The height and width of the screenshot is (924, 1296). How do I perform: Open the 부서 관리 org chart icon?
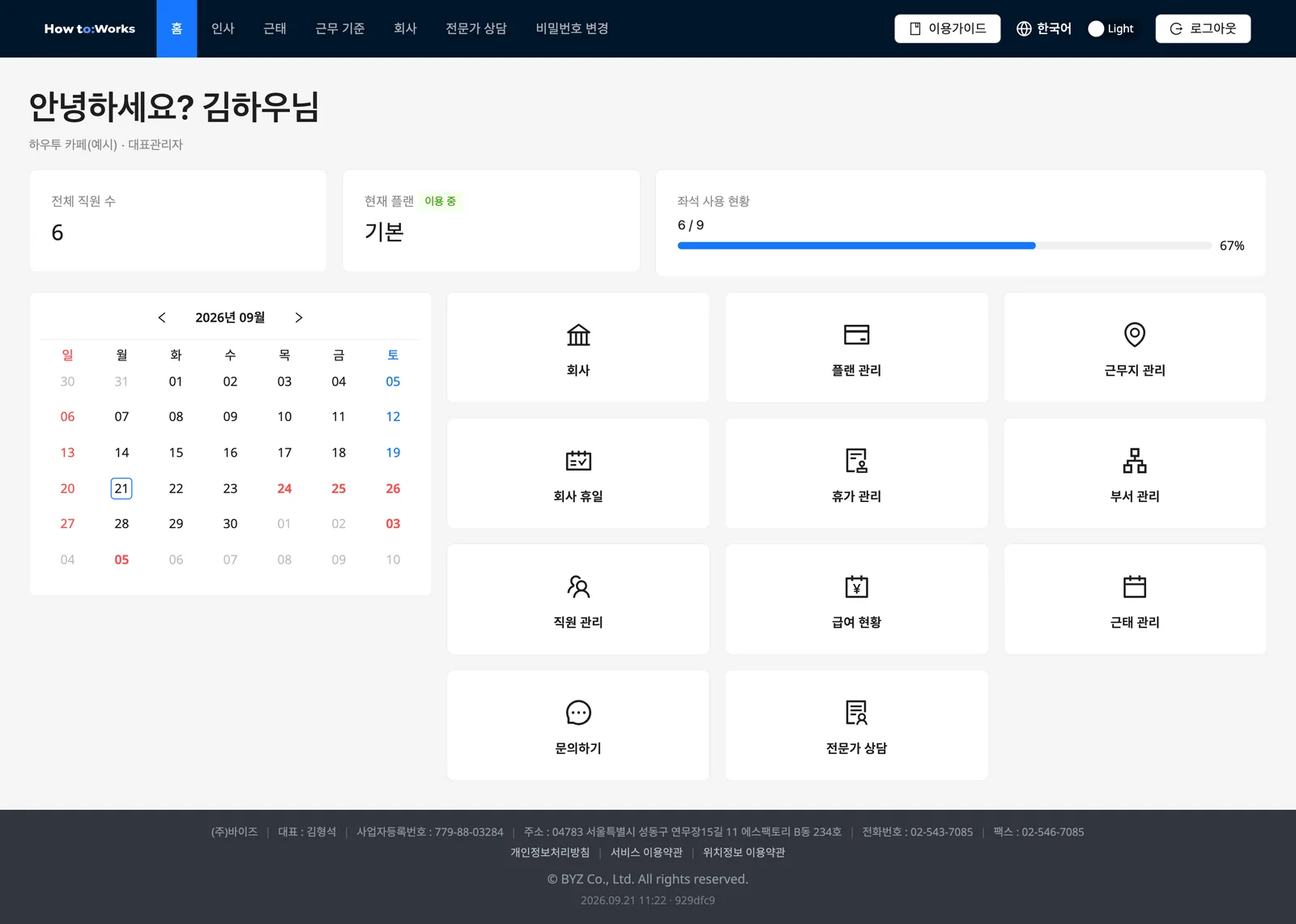pos(1135,460)
